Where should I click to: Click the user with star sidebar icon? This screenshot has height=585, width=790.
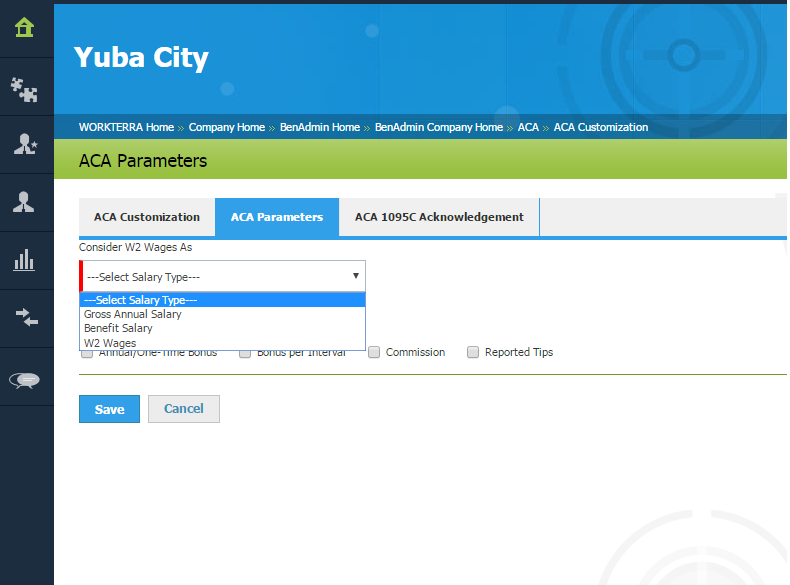pos(25,145)
